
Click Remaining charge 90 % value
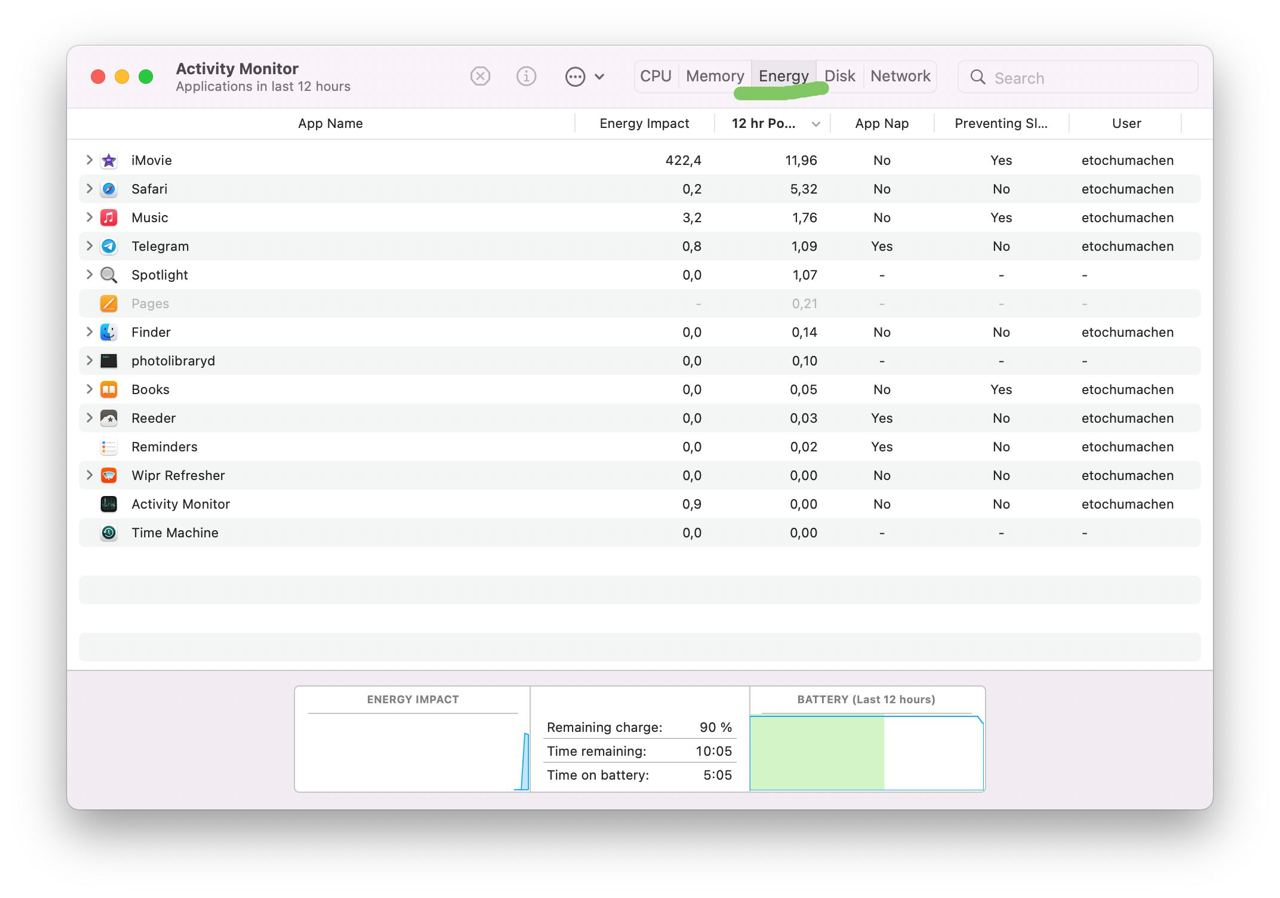716,727
